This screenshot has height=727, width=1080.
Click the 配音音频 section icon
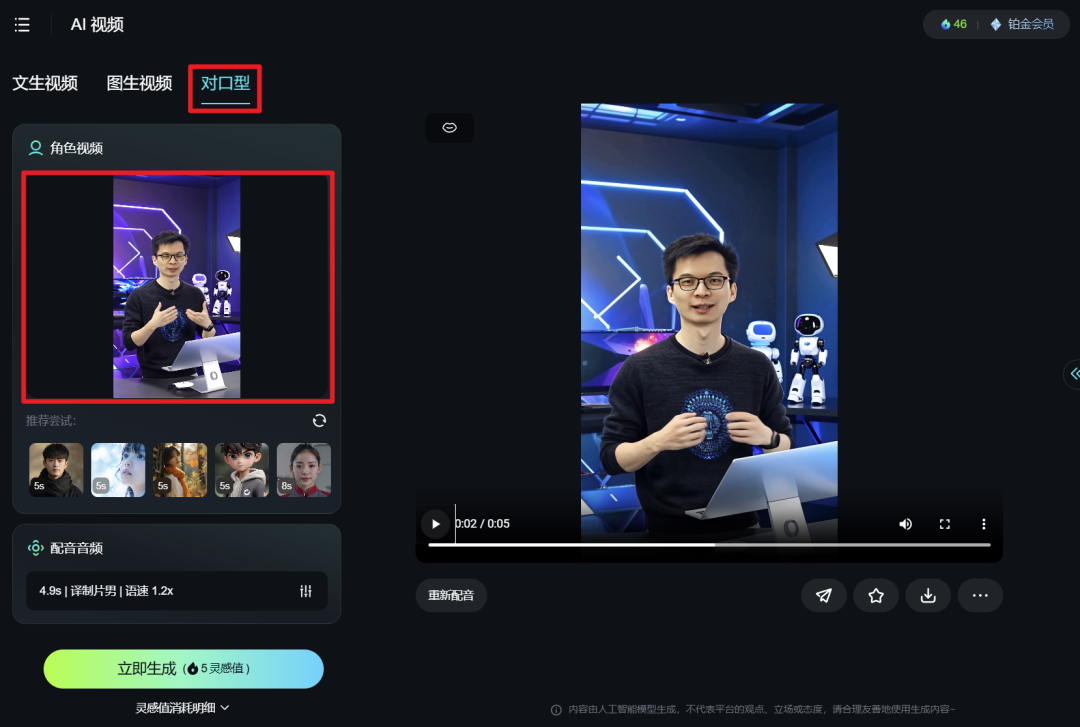(x=35, y=548)
